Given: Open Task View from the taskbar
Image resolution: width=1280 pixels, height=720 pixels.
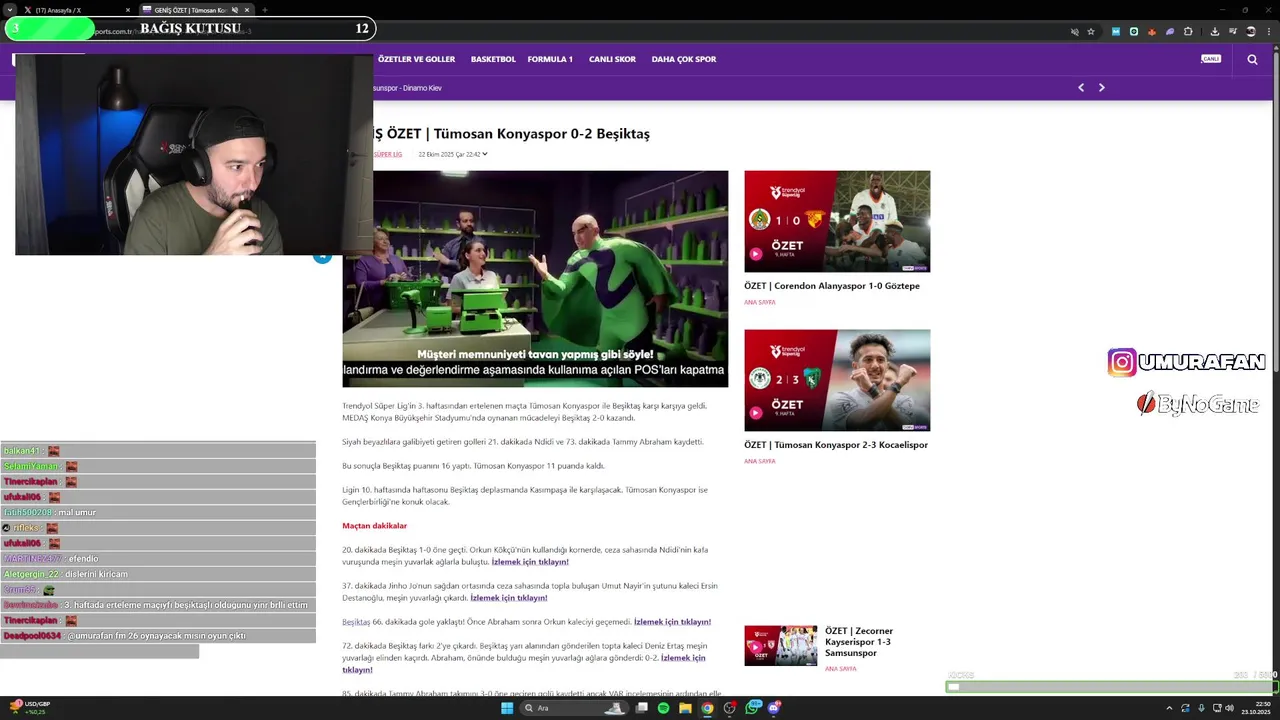Looking at the screenshot, I should [641, 708].
